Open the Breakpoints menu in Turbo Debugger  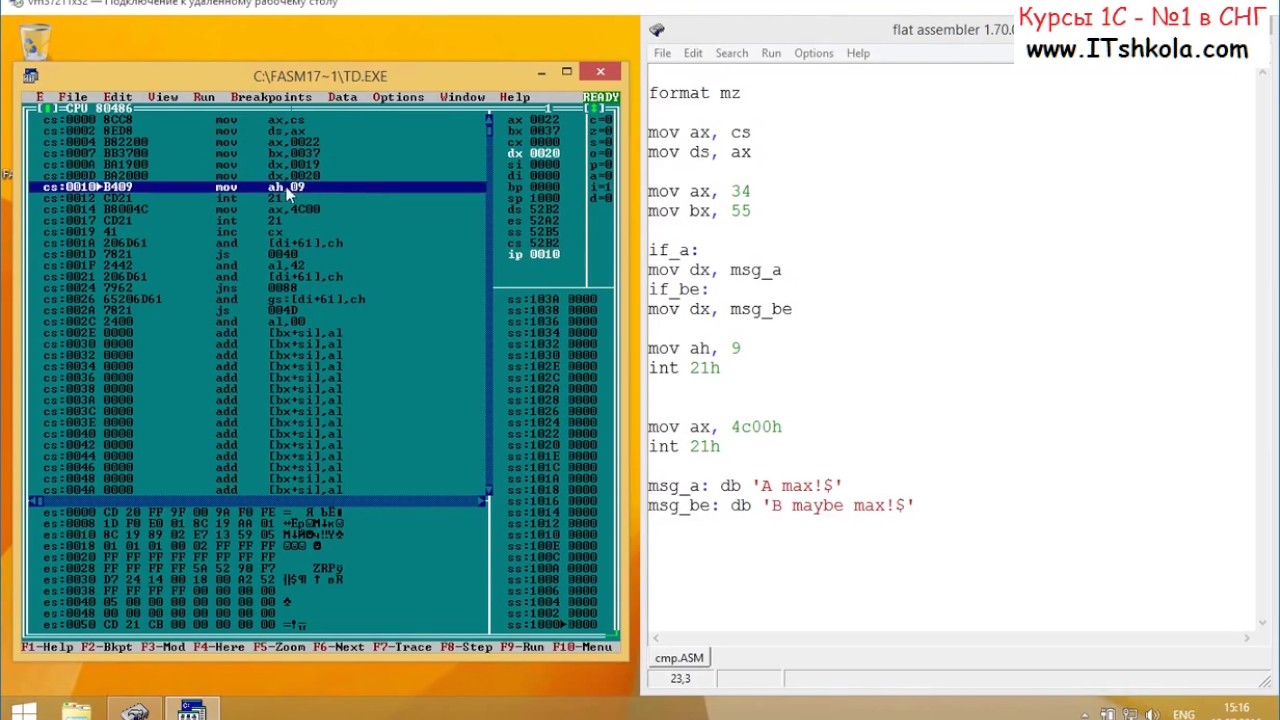271,97
